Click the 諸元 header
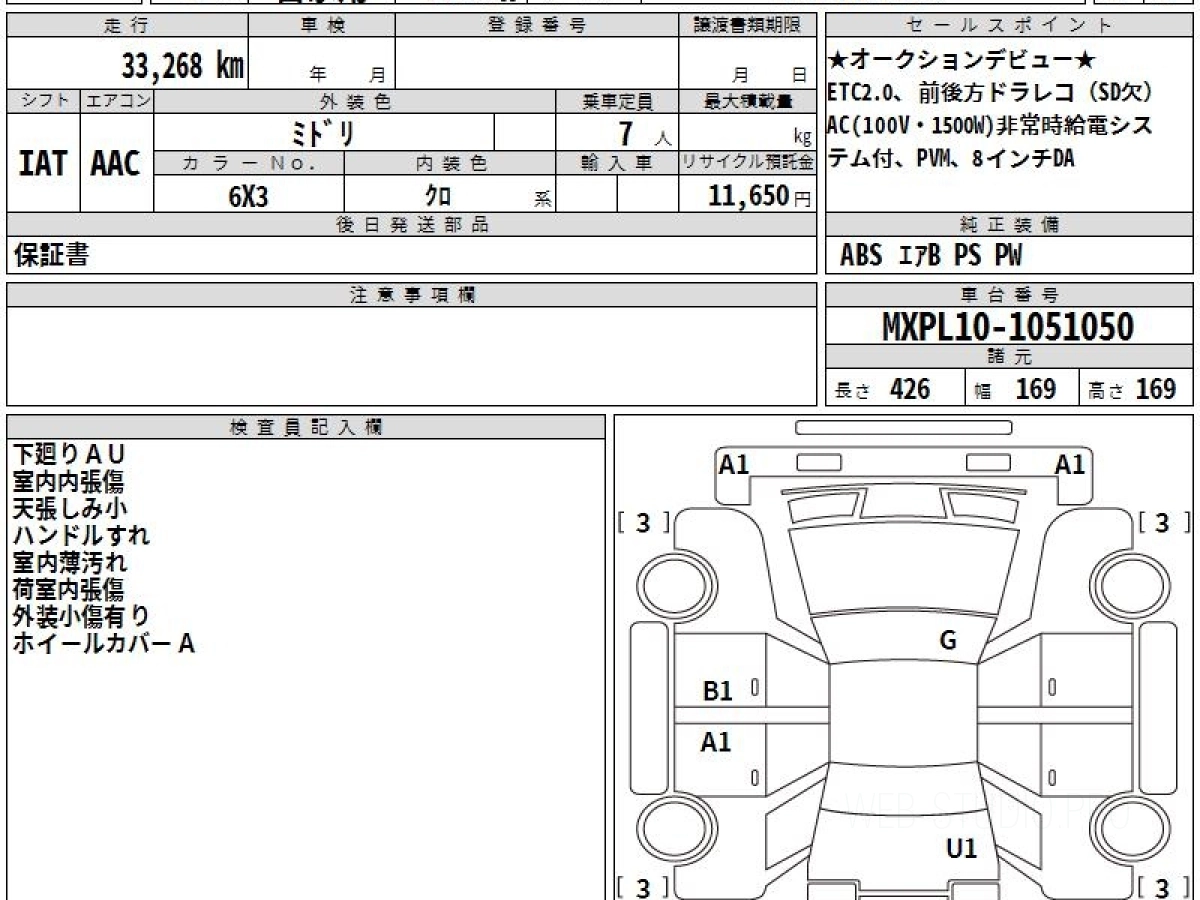The image size is (1200, 900). click(x=1009, y=357)
